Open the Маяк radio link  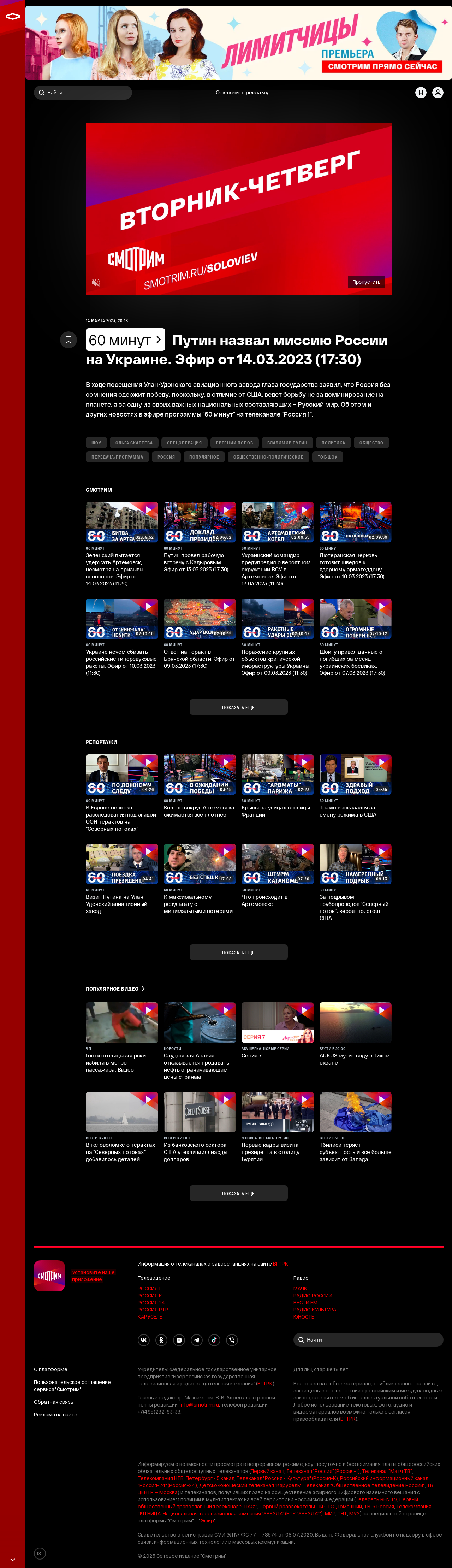click(300, 1288)
